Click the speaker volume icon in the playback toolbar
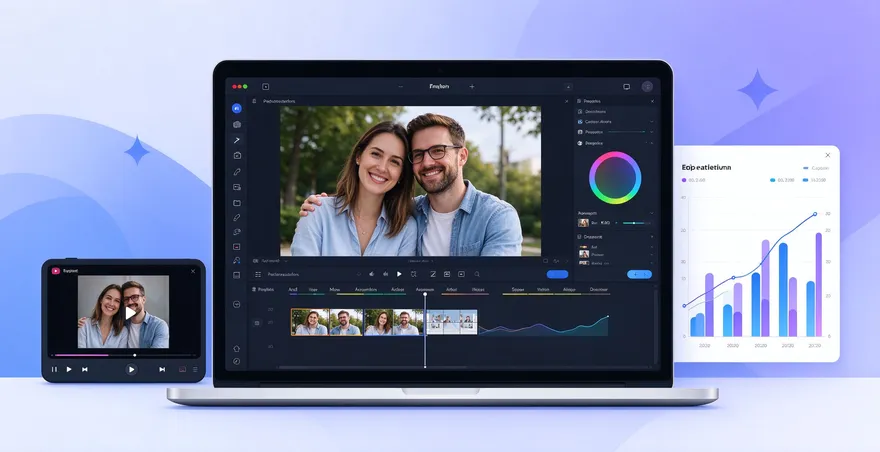The image size is (880, 452). pos(371,274)
